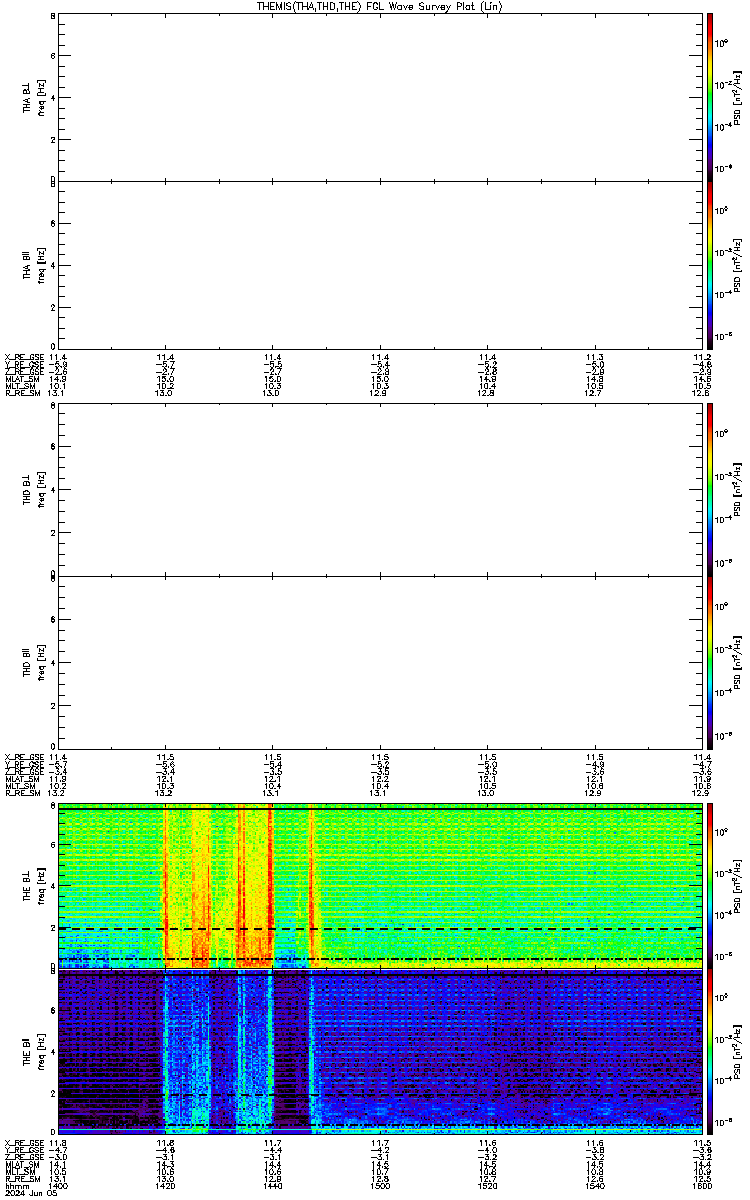Click the hhmm axis label
The width and height of the screenshot is (750, 1200).
pyautogui.click(x=16, y=1186)
